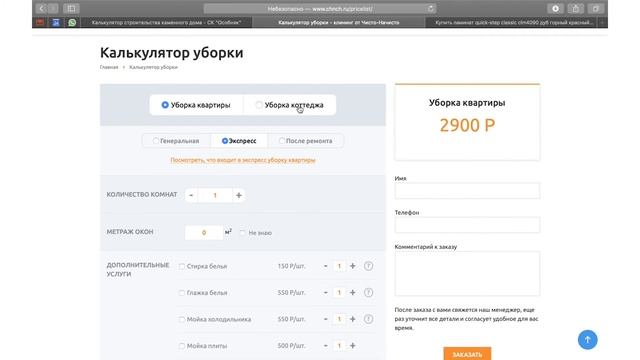Click the 500 Р/шт. price text
Image resolution: width=640 pixels, height=360 pixels.
click(x=291, y=346)
